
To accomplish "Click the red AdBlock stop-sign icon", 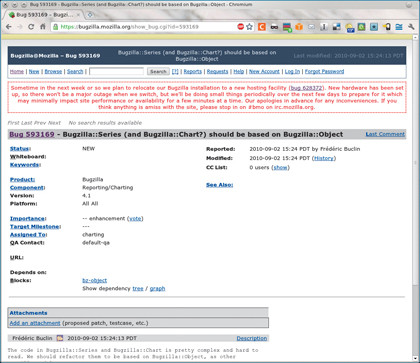I will coord(241,27).
